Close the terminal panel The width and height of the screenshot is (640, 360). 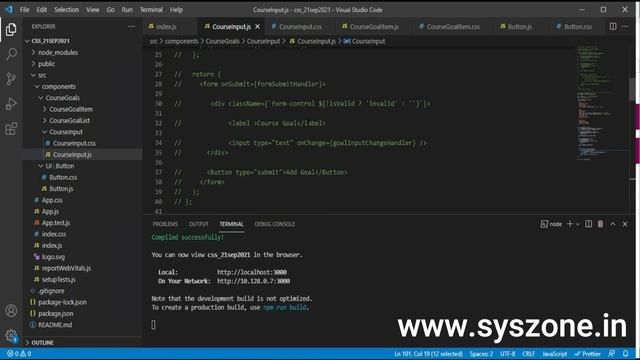[625, 224]
